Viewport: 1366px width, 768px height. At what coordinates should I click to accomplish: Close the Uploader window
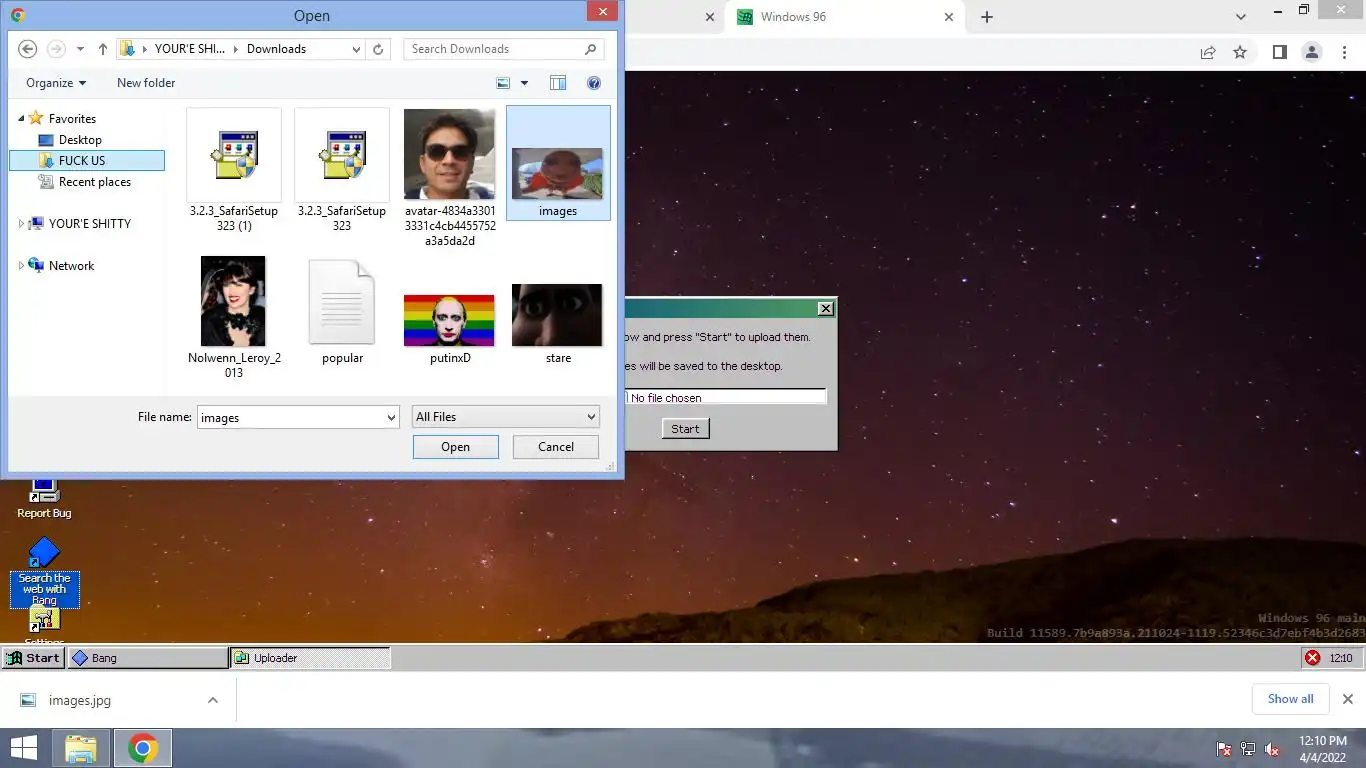(825, 308)
